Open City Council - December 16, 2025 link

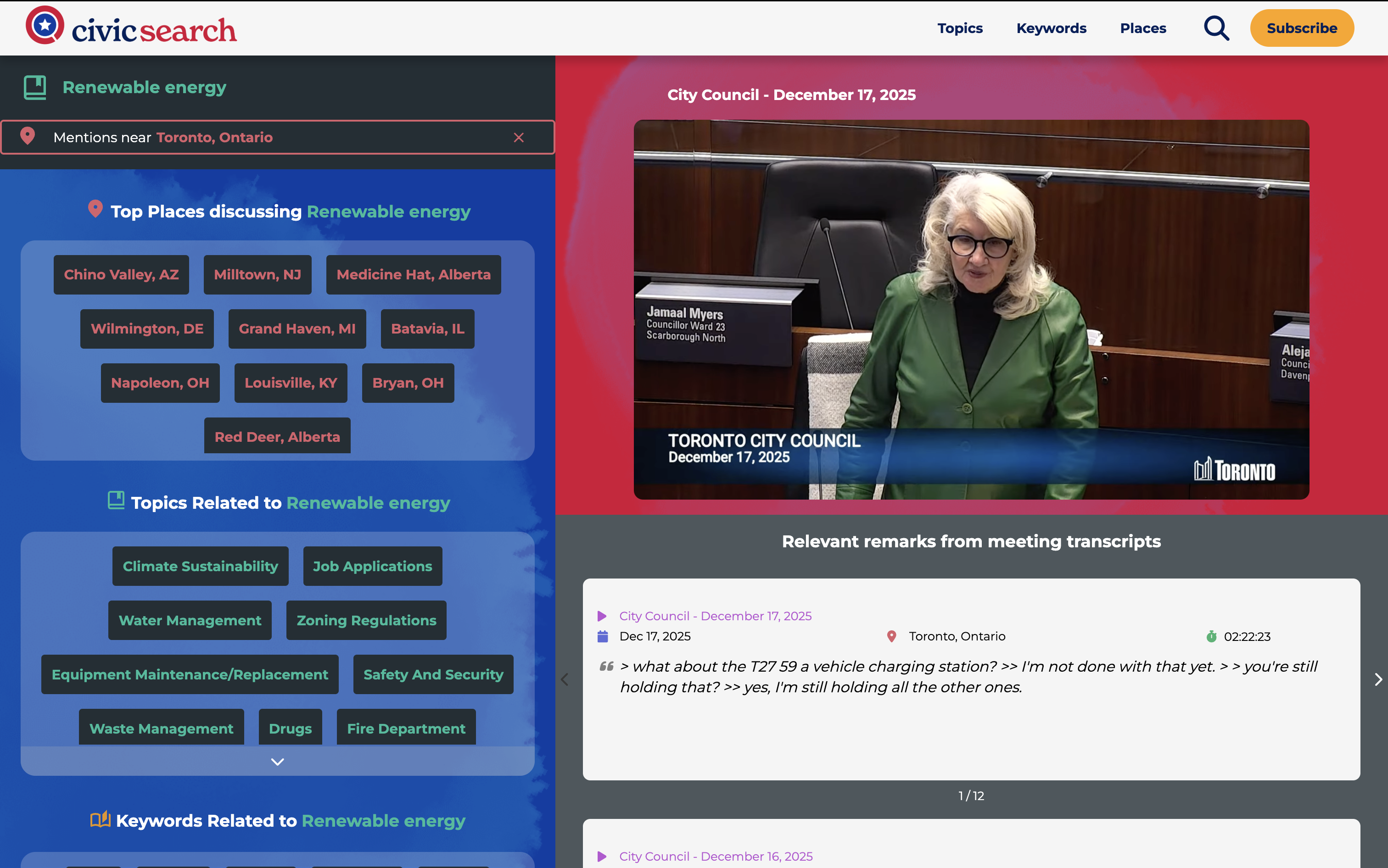pos(716,856)
